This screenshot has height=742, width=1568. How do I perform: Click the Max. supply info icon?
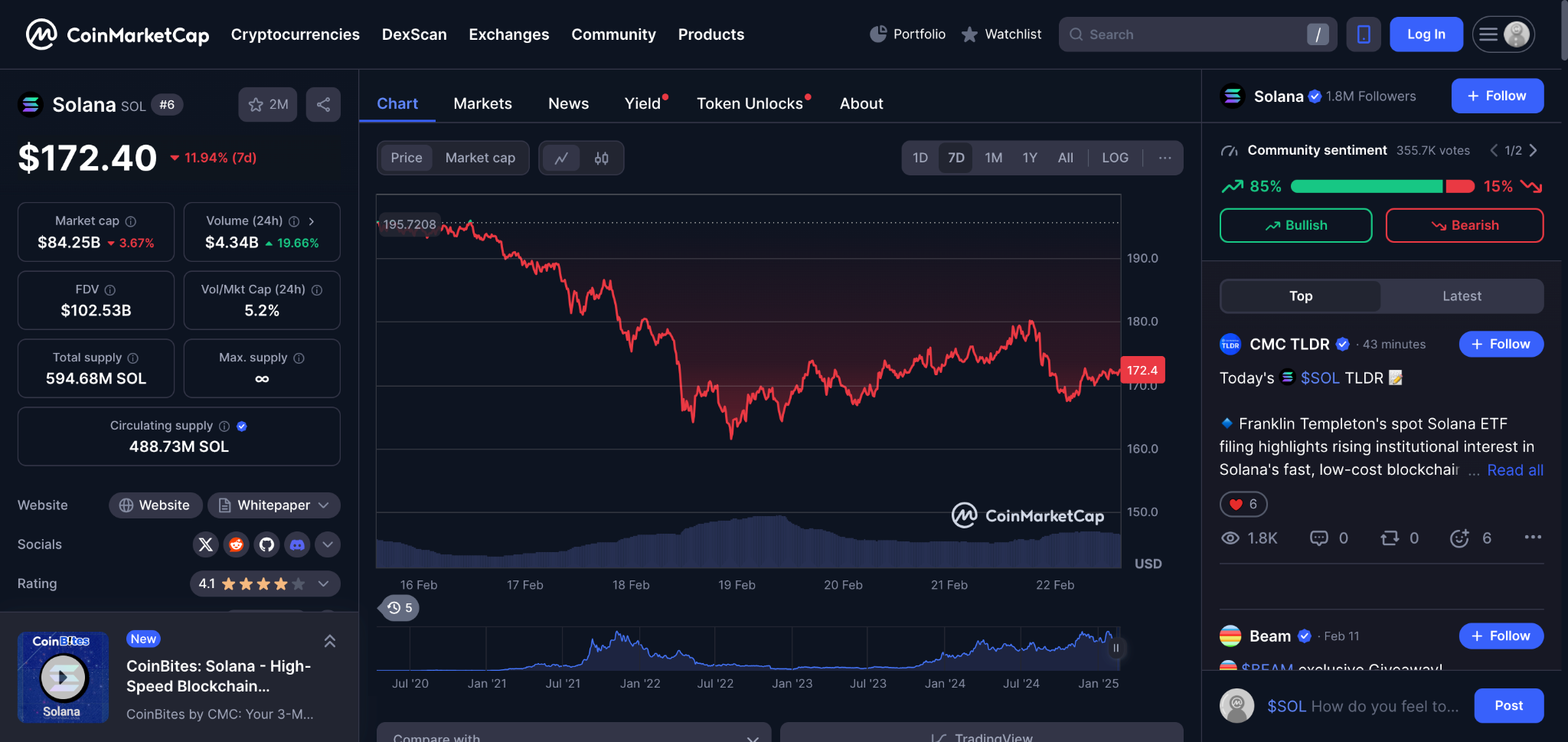pyautogui.click(x=299, y=358)
